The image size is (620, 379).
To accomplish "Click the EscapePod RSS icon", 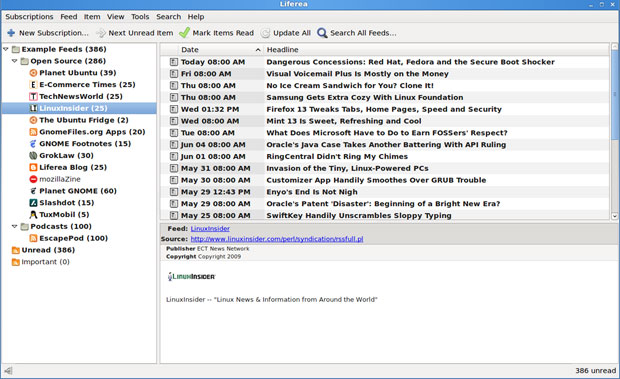I will point(34,238).
